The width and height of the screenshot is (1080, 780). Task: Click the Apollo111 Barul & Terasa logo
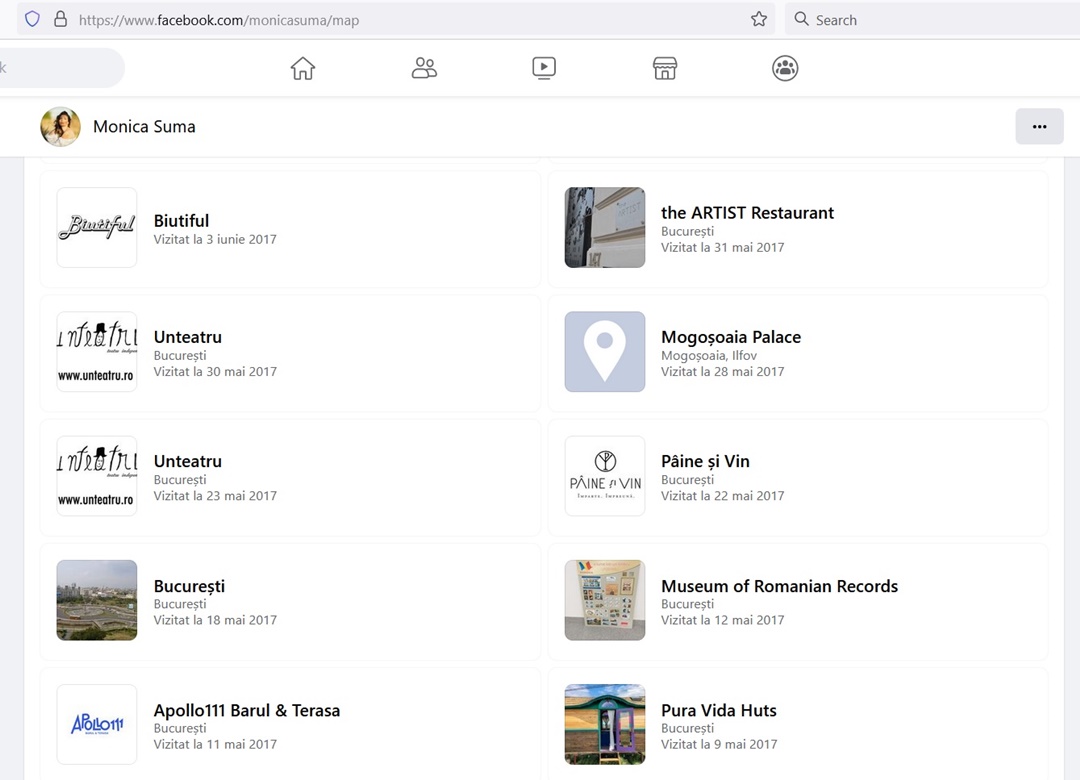click(x=97, y=724)
